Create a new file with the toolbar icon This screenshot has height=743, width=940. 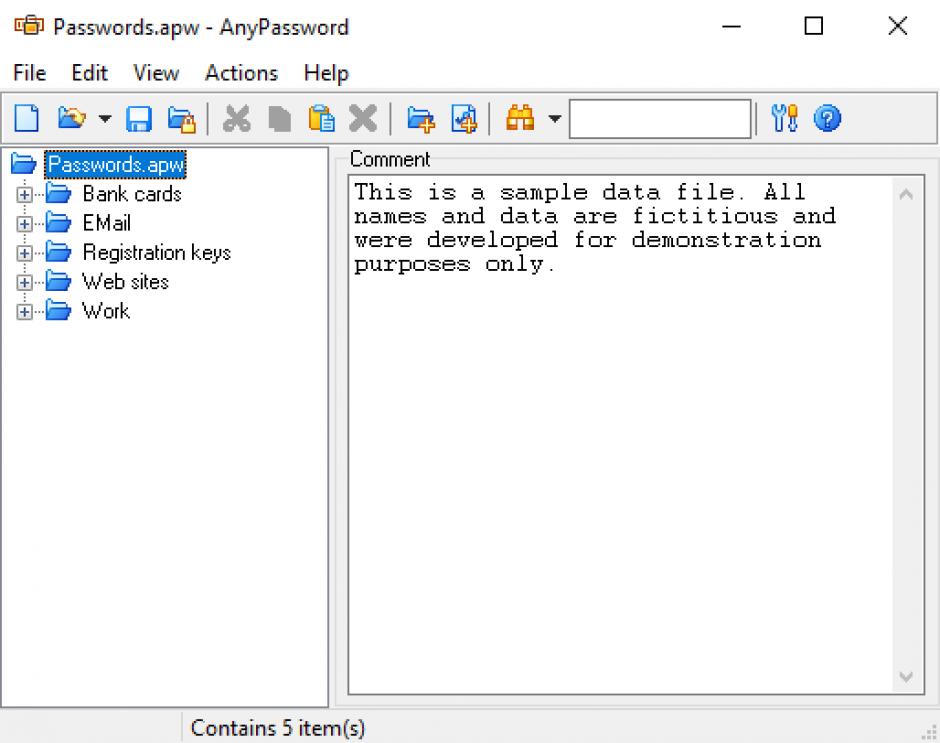(x=26, y=118)
